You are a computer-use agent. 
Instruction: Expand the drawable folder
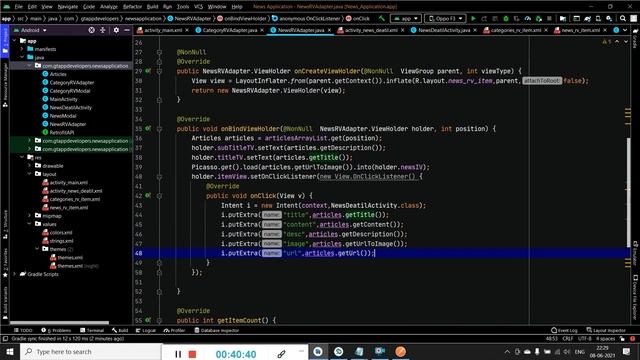coord(29,166)
